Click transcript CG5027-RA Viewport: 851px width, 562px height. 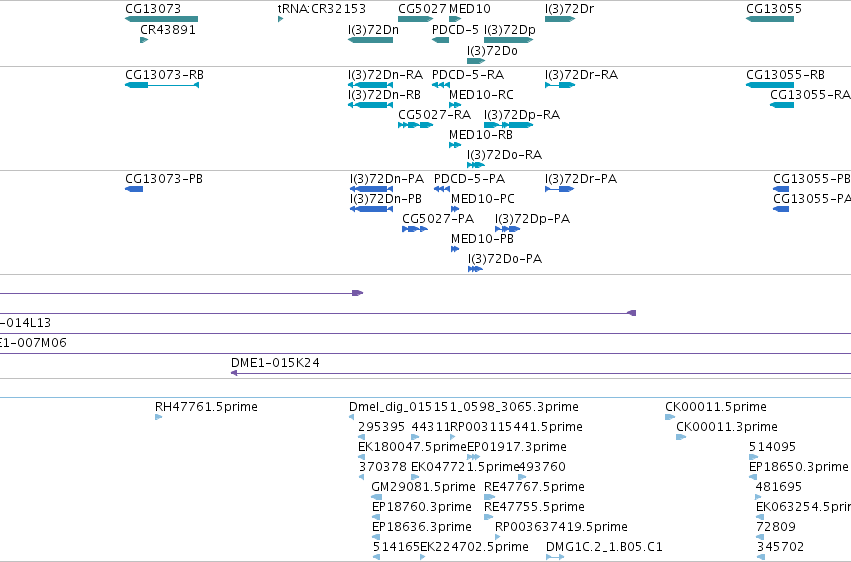(415, 125)
